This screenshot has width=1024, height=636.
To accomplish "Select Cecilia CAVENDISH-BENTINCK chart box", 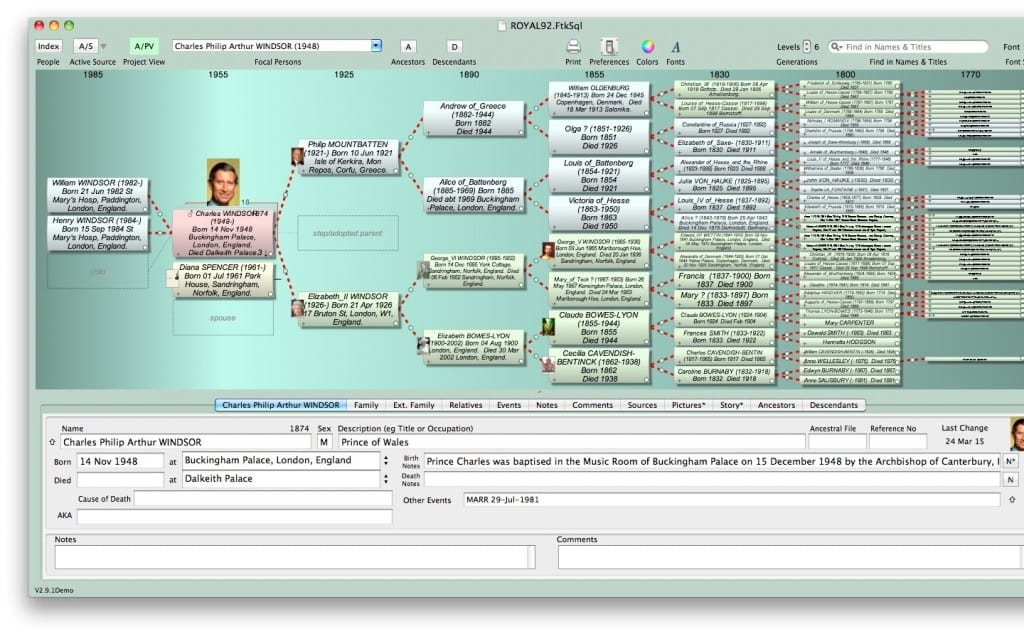I will click(x=599, y=366).
